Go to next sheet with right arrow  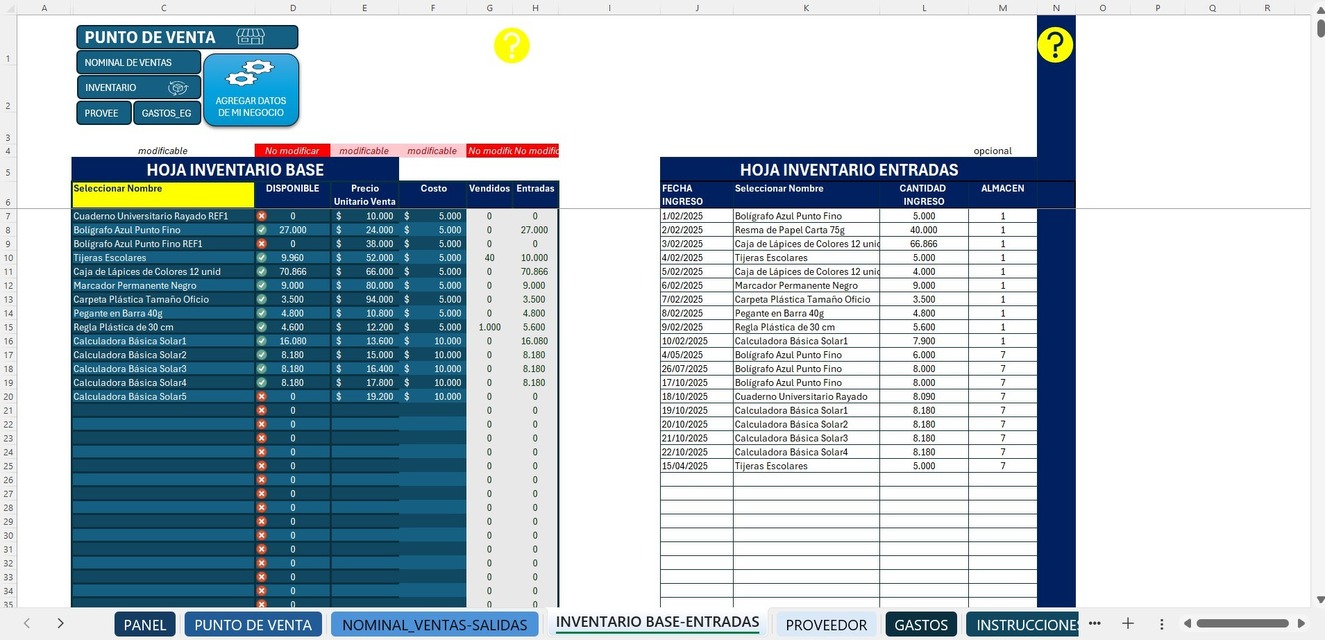coord(61,624)
